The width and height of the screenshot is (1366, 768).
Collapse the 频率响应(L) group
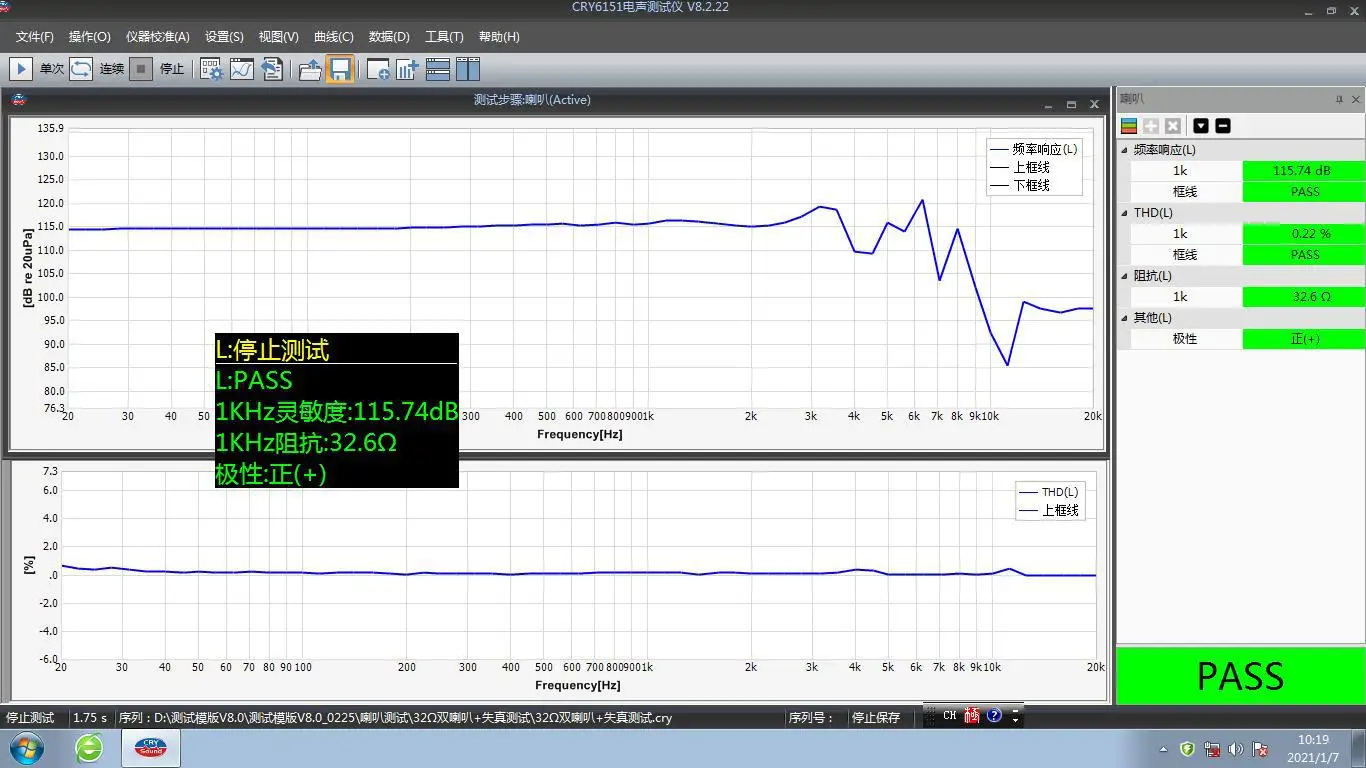click(x=1124, y=150)
